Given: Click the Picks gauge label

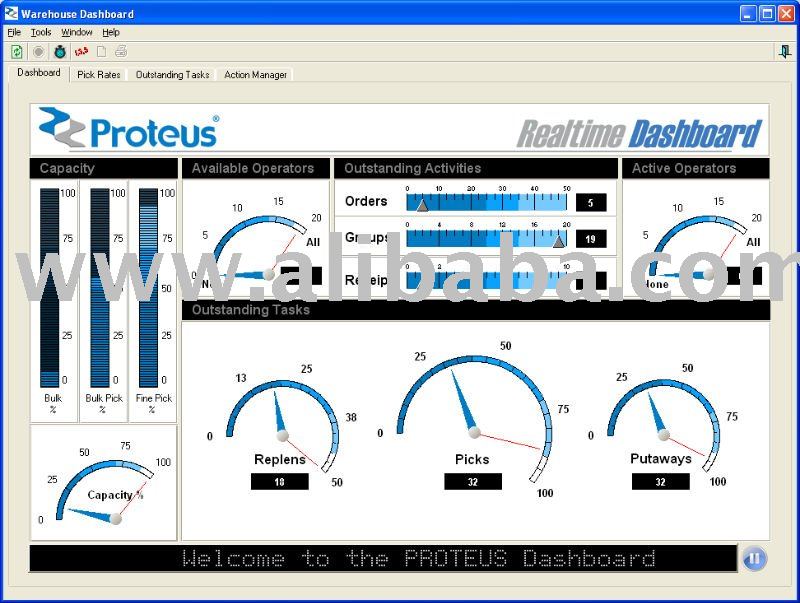Looking at the screenshot, I should (472, 459).
